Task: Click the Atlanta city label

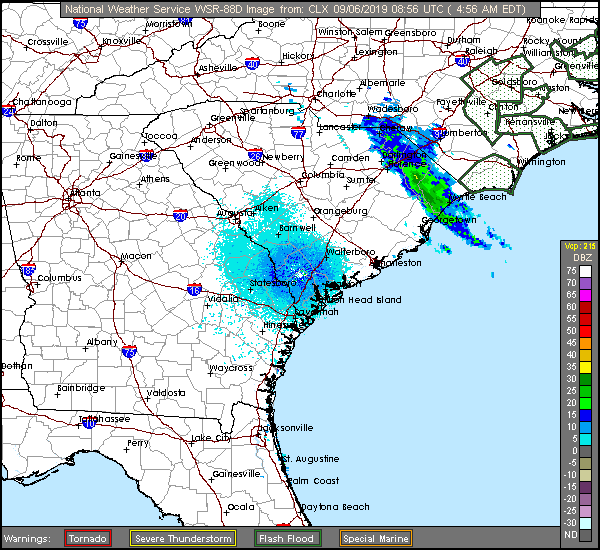Action: pyautogui.click(x=86, y=193)
